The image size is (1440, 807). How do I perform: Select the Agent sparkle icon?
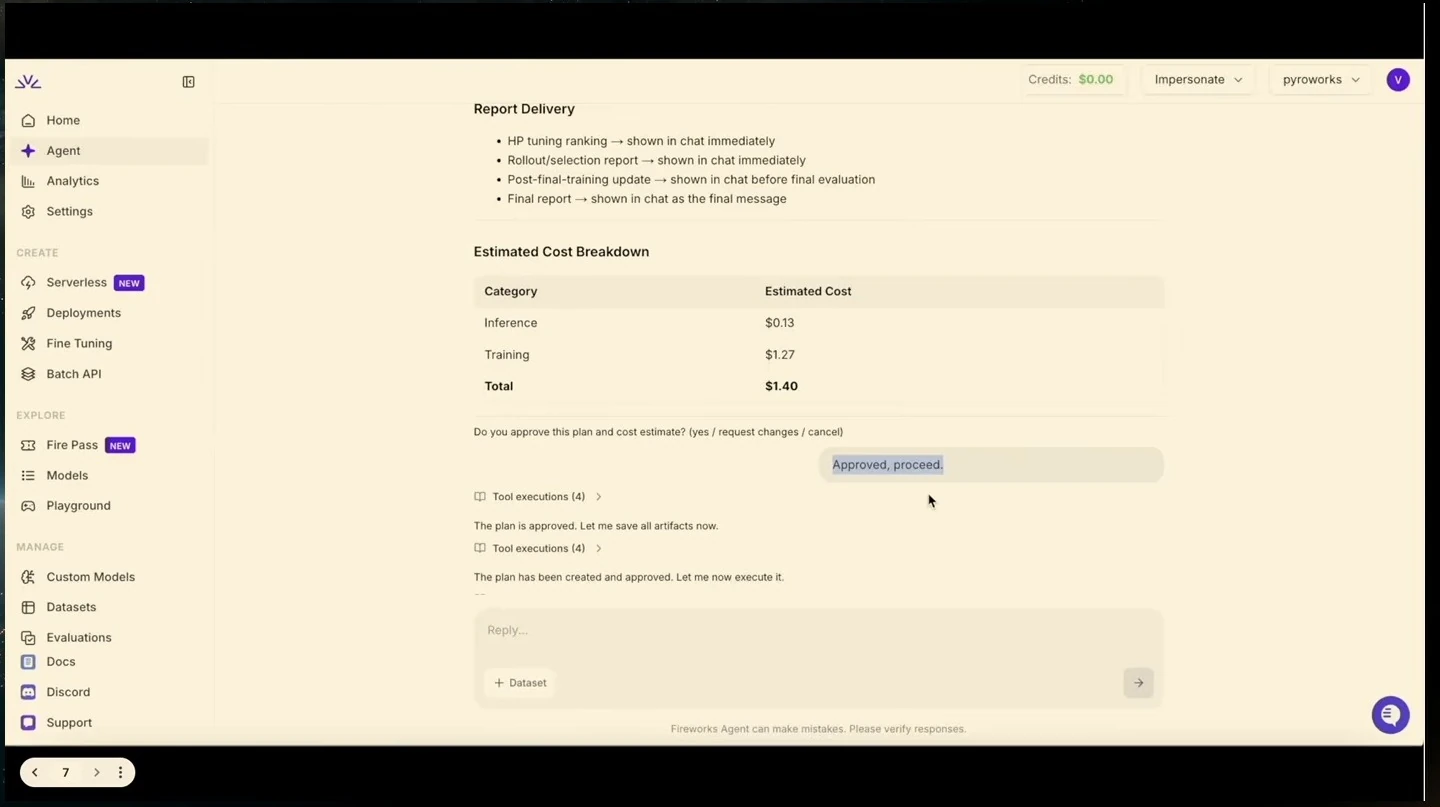click(x=28, y=151)
